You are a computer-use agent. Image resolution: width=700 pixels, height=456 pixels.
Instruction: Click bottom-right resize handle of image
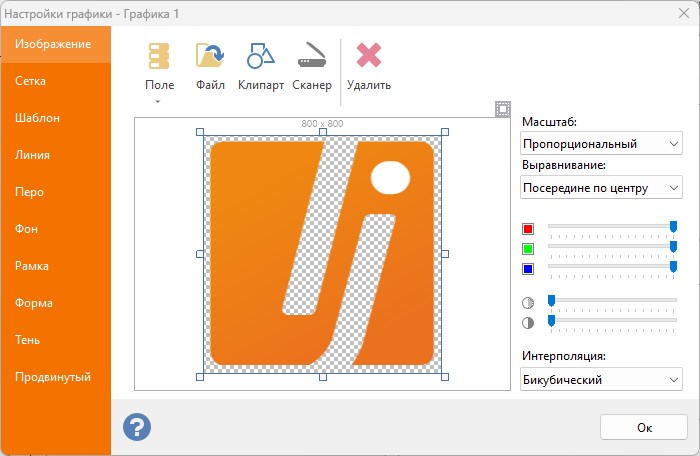(445, 377)
